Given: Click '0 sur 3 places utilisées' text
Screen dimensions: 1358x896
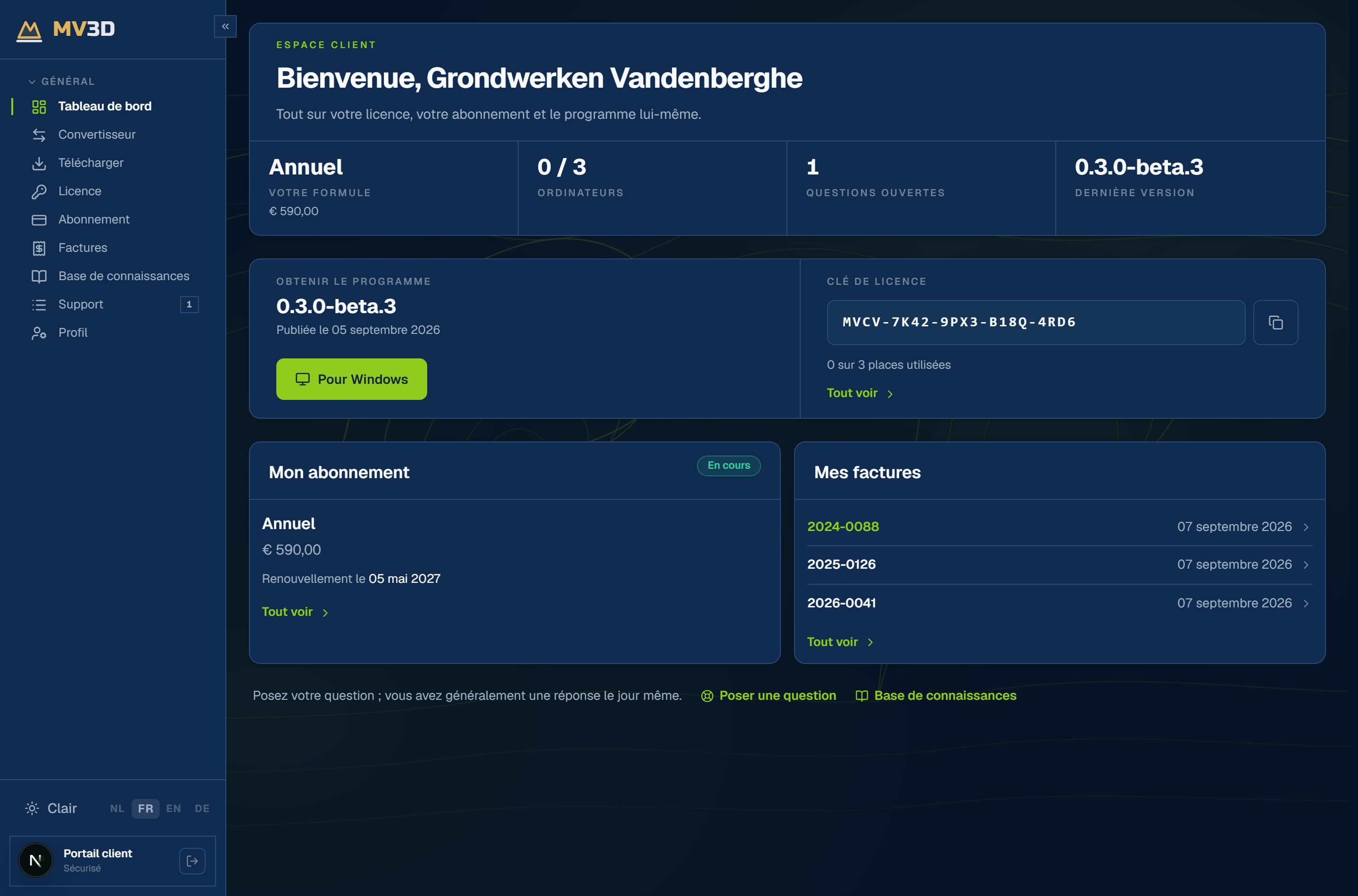Looking at the screenshot, I should pyautogui.click(x=888, y=365).
